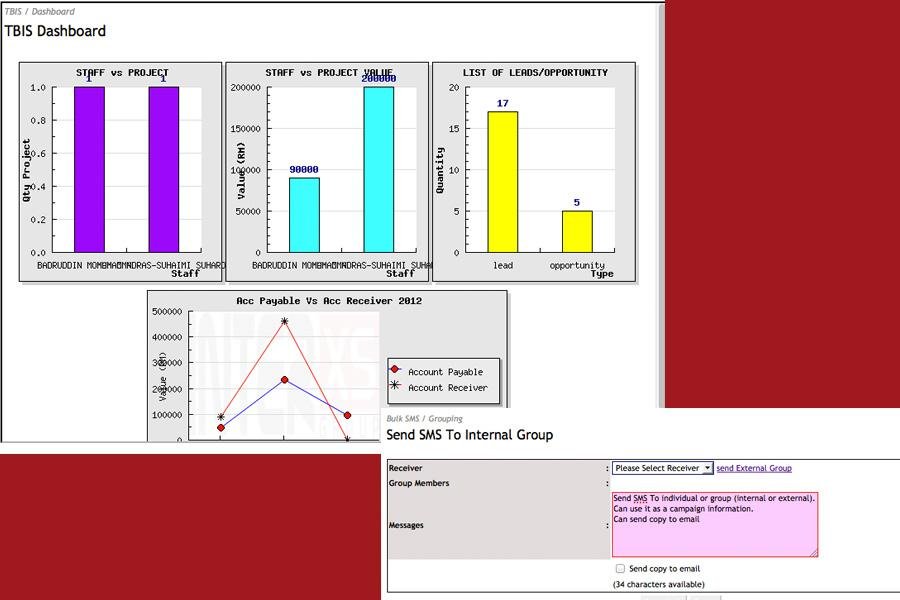Click the peak point on the red payable line
Screen dimensions: 900x600
click(284, 320)
